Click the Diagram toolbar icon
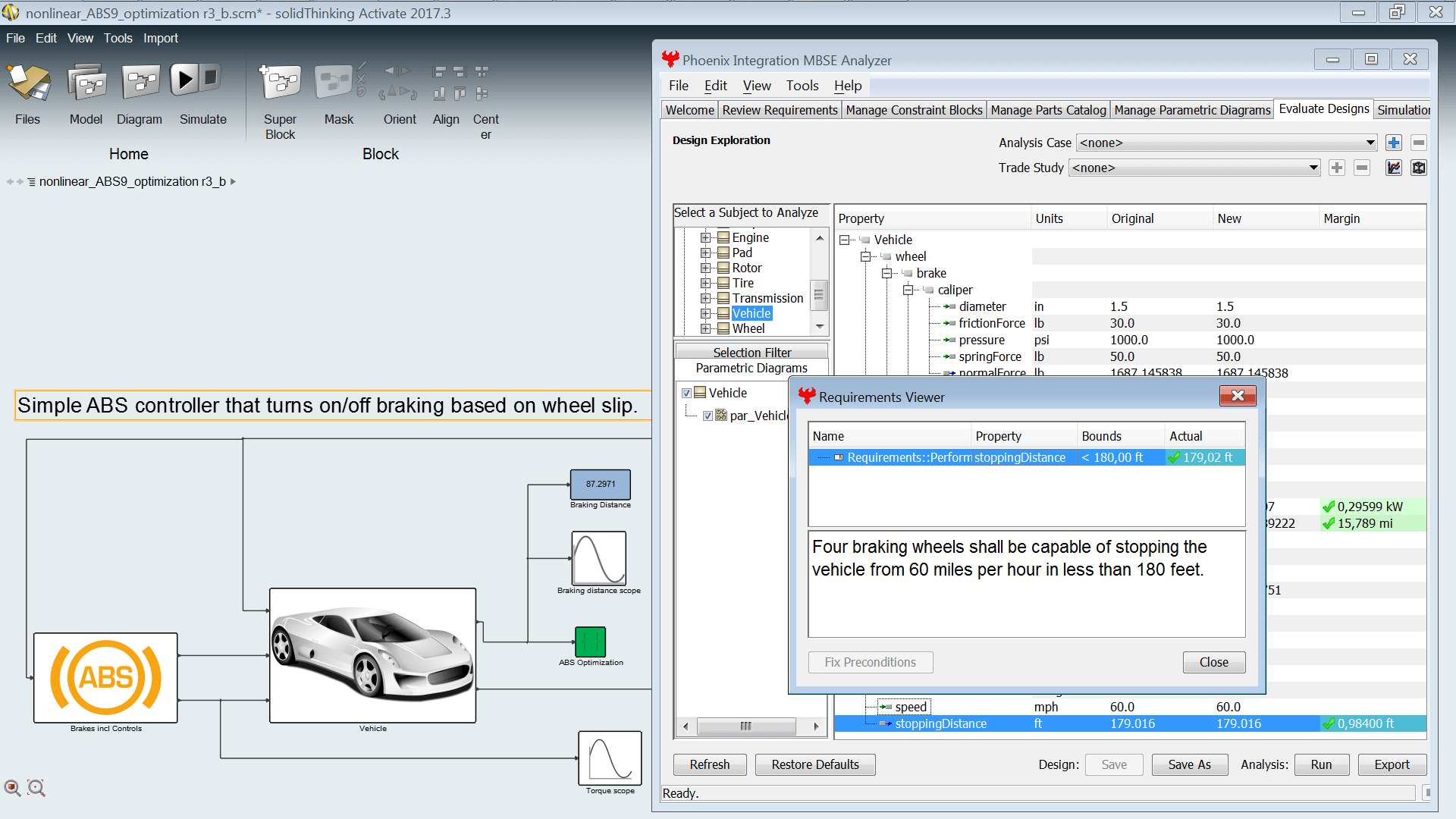1456x819 pixels. (140, 82)
